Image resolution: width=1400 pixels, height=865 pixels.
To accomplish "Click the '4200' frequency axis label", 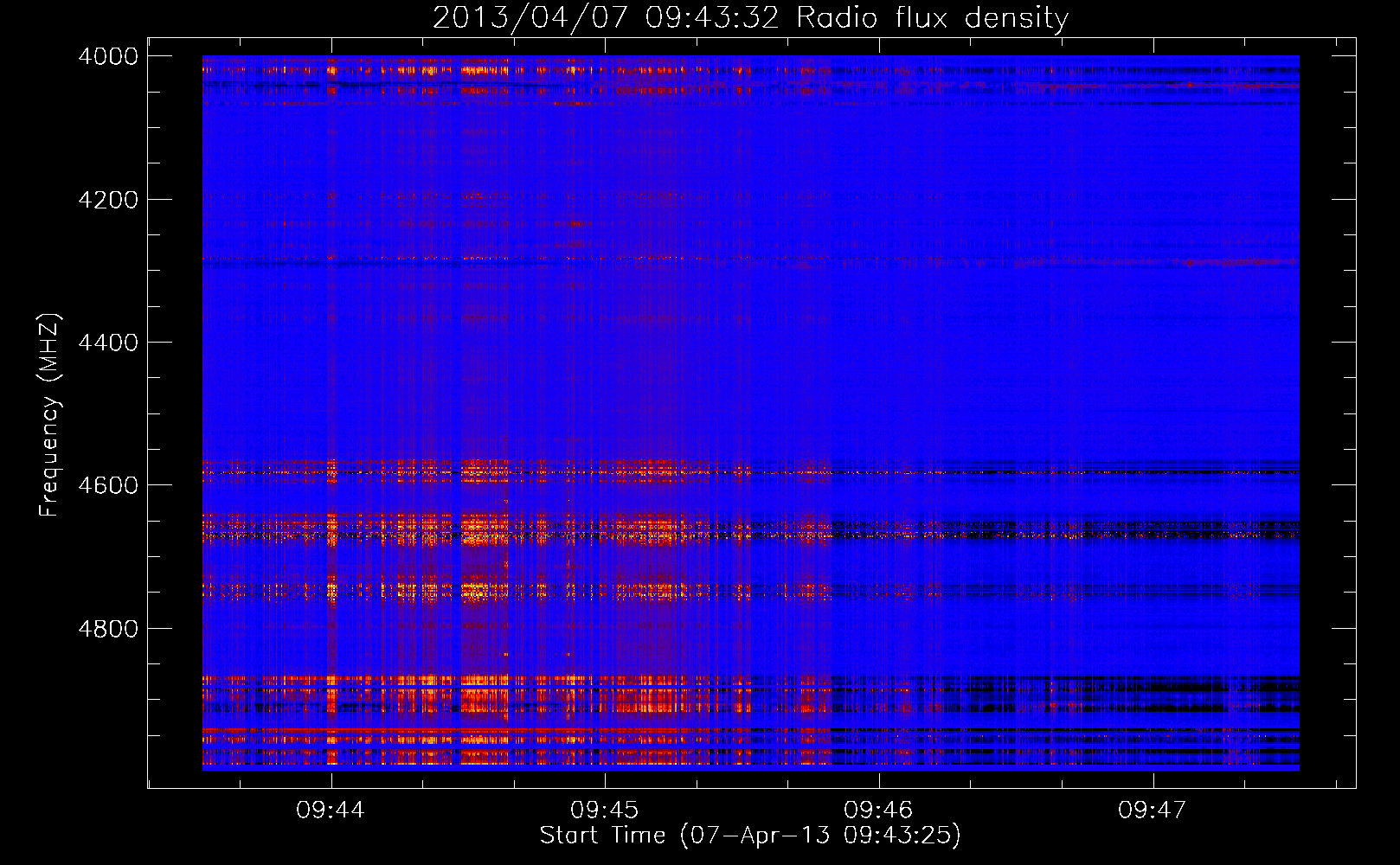I will pyautogui.click(x=107, y=200).
